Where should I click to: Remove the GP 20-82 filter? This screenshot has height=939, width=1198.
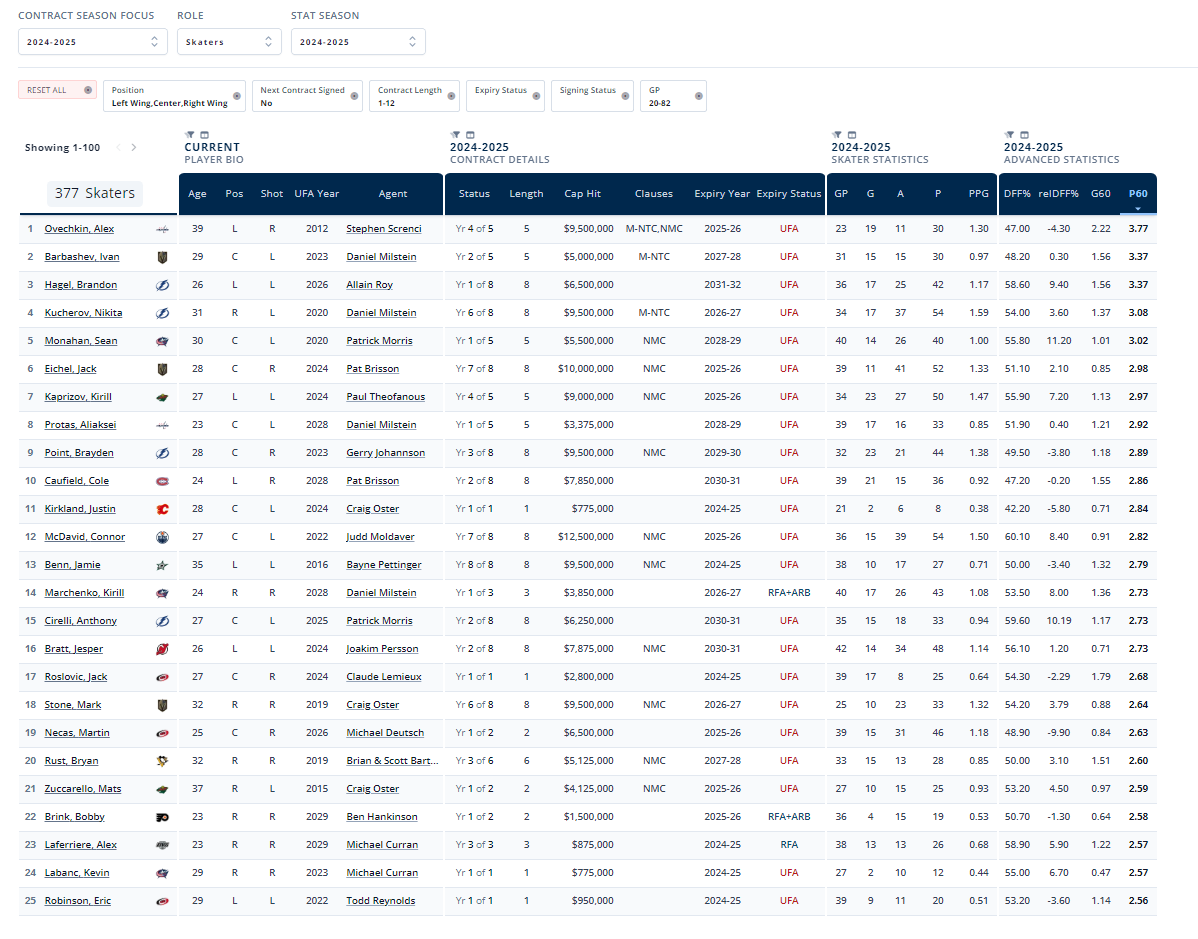pos(697,96)
